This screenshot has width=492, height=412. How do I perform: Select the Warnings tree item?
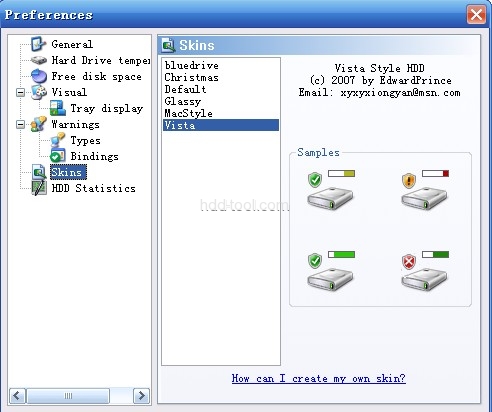pyautogui.click(x=75, y=124)
